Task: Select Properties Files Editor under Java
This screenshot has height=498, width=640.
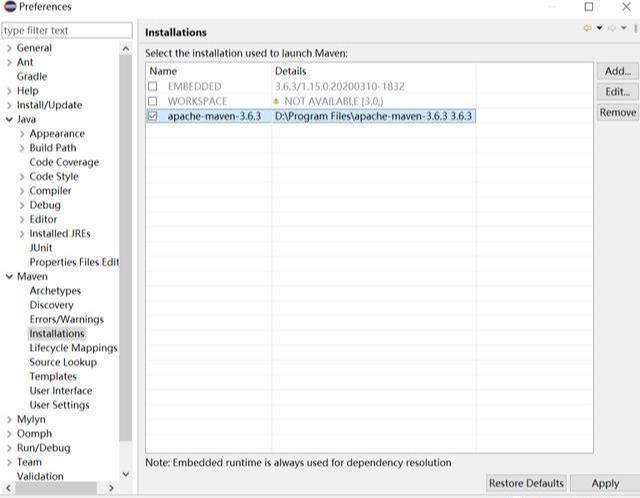Action: 74,262
